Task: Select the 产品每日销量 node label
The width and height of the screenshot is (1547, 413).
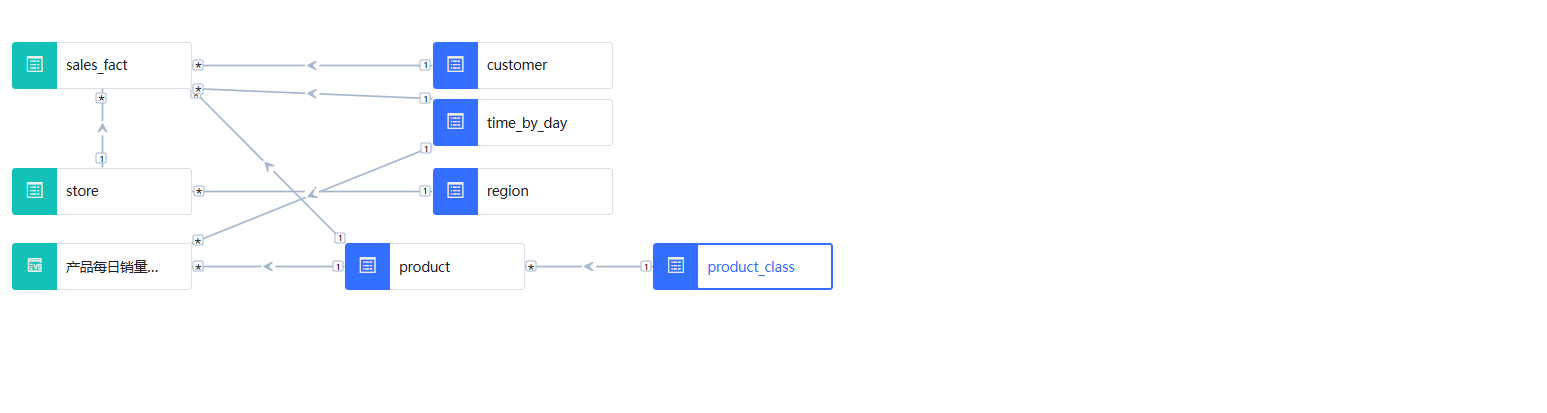Action: click(x=112, y=267)
